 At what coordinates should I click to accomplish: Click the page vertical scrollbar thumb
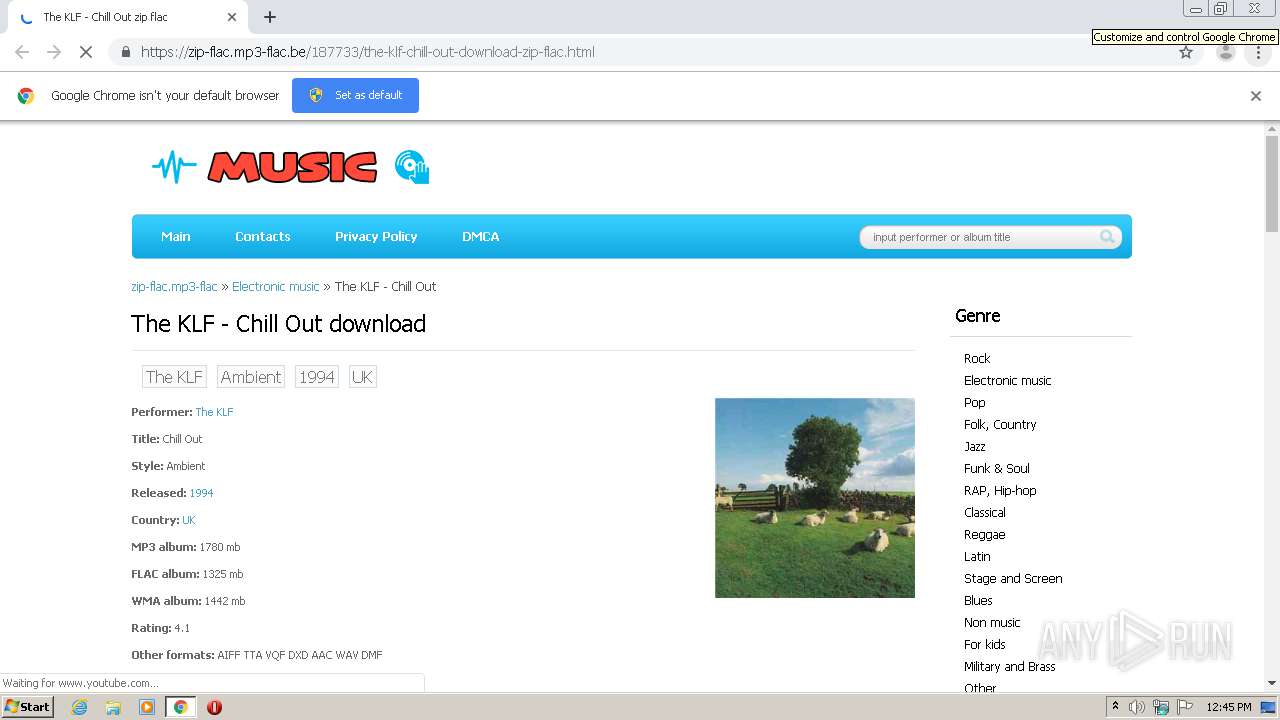1272,185
